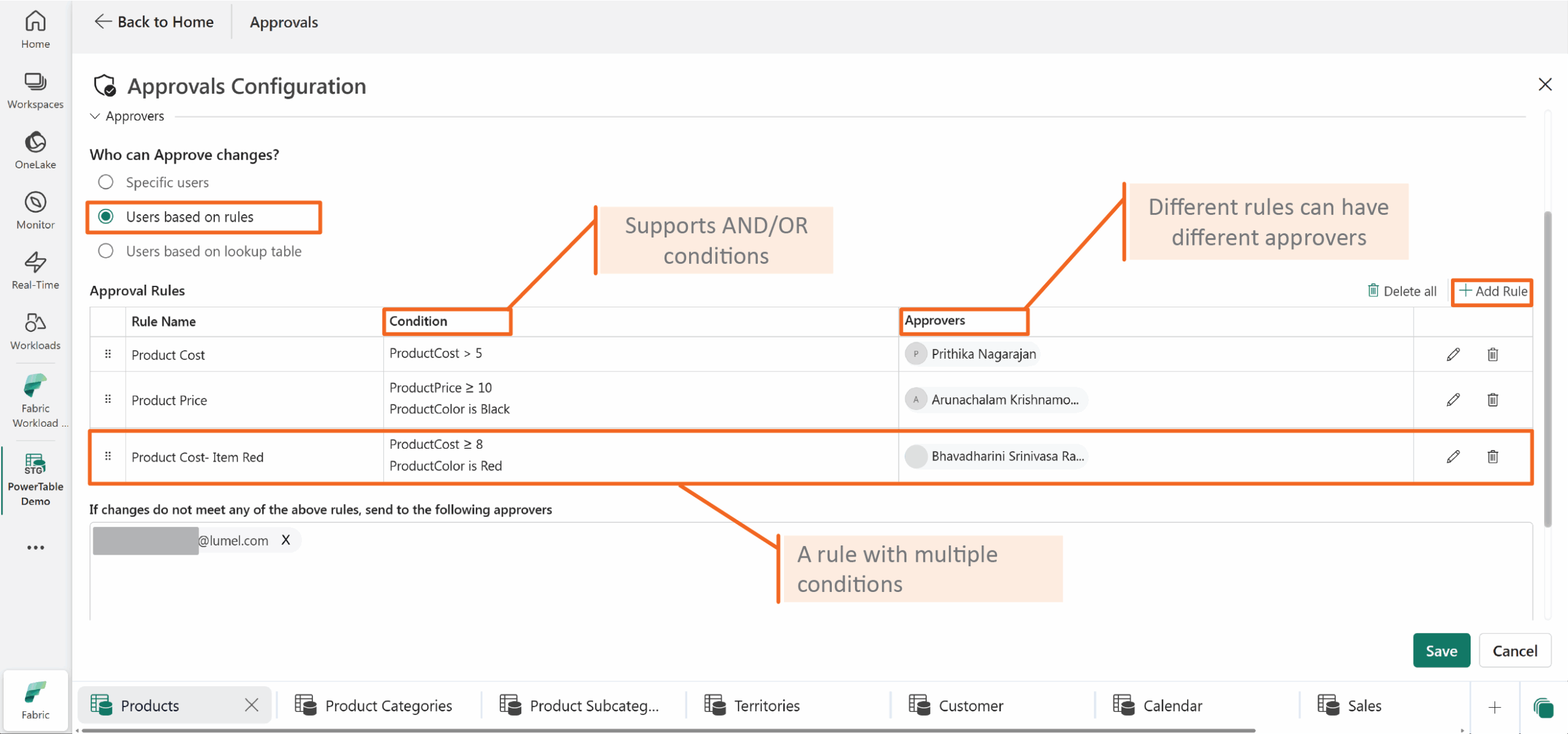Delete the Product Price rule trash icon
1568x734 pixels.
(1493, 400)
